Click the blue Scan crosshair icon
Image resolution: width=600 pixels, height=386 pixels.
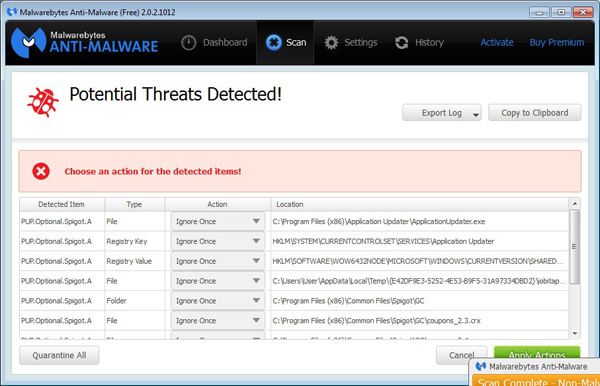[x=274, y=42]
